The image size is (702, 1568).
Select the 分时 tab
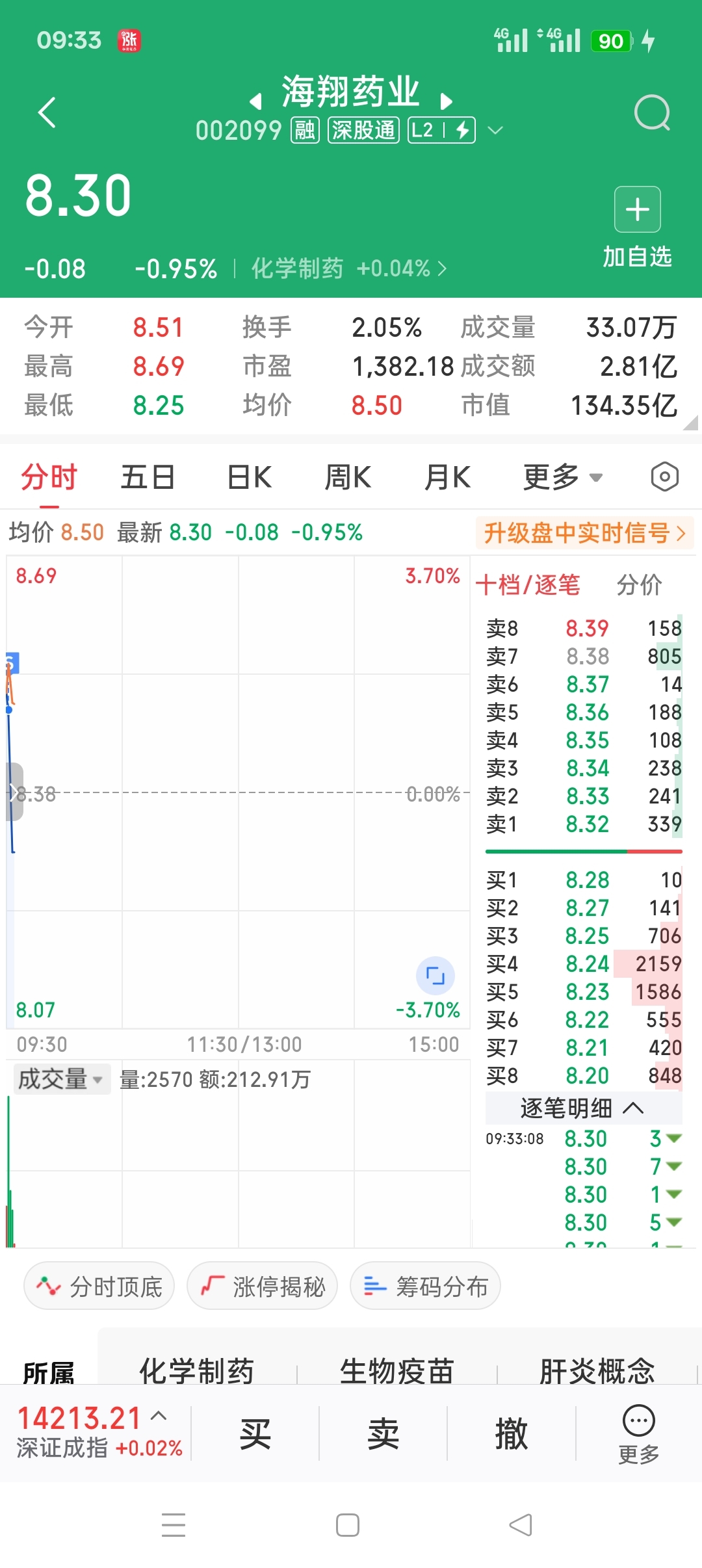point(49,477)
